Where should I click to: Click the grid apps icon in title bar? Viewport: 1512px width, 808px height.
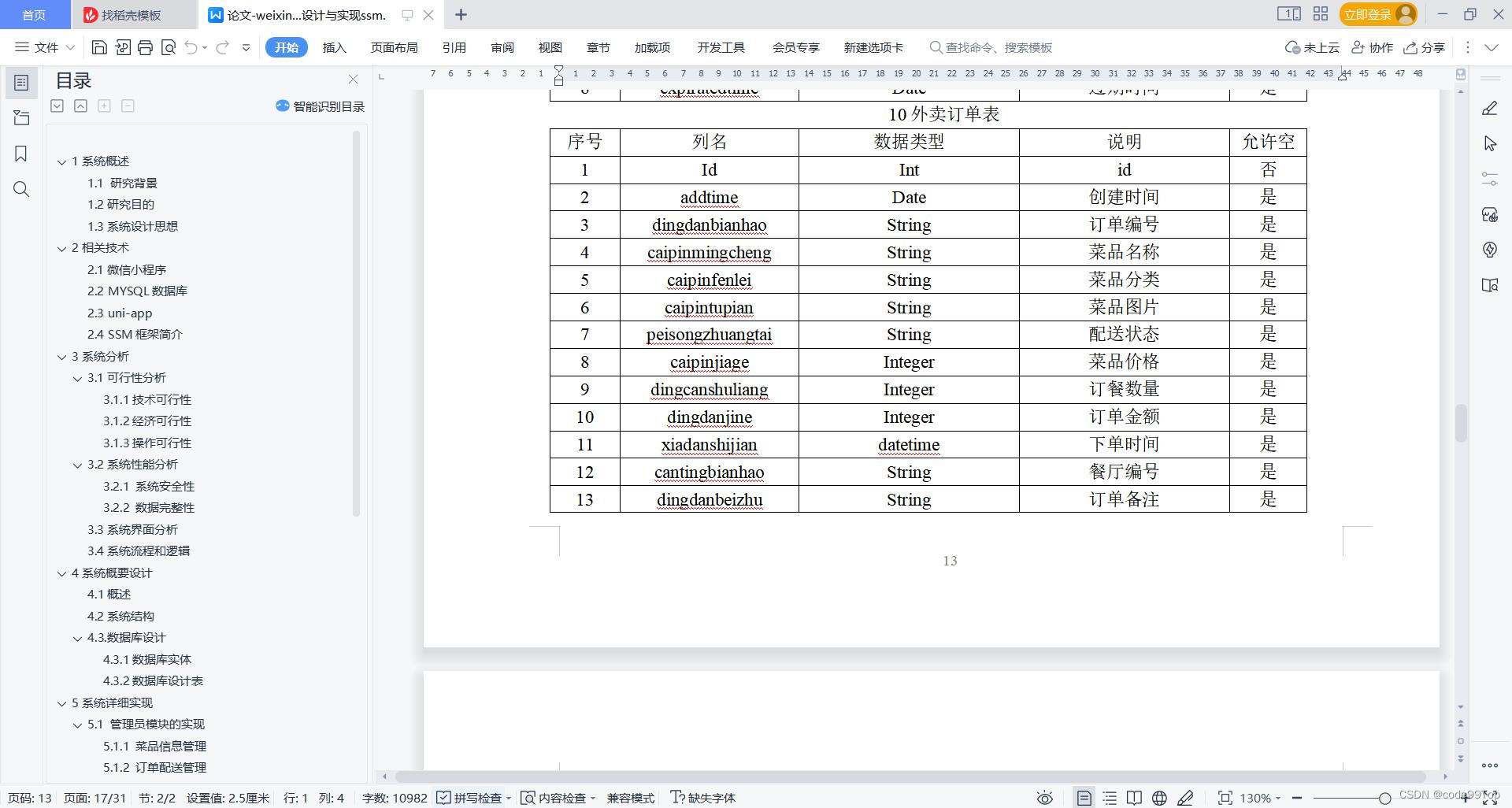(1321, 14)
